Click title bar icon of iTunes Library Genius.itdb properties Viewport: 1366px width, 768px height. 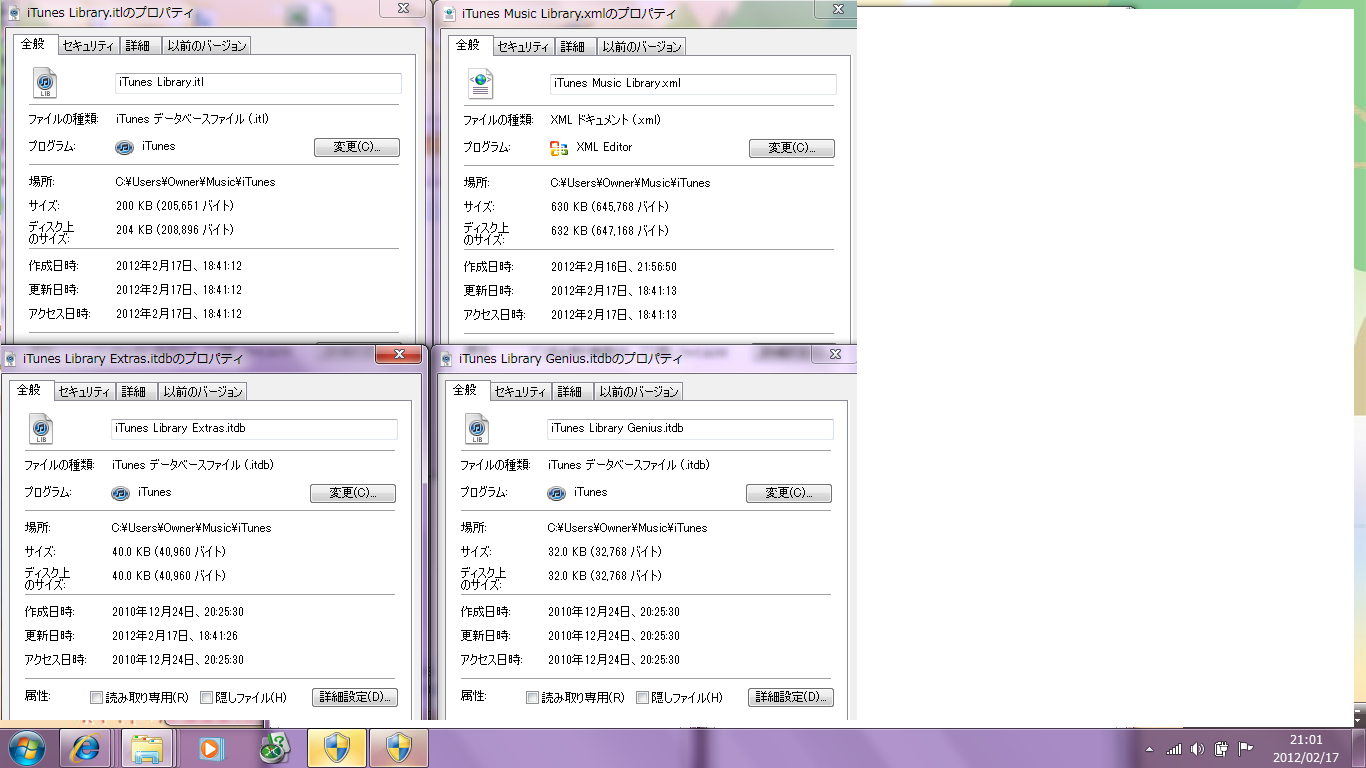pos(446,358)
